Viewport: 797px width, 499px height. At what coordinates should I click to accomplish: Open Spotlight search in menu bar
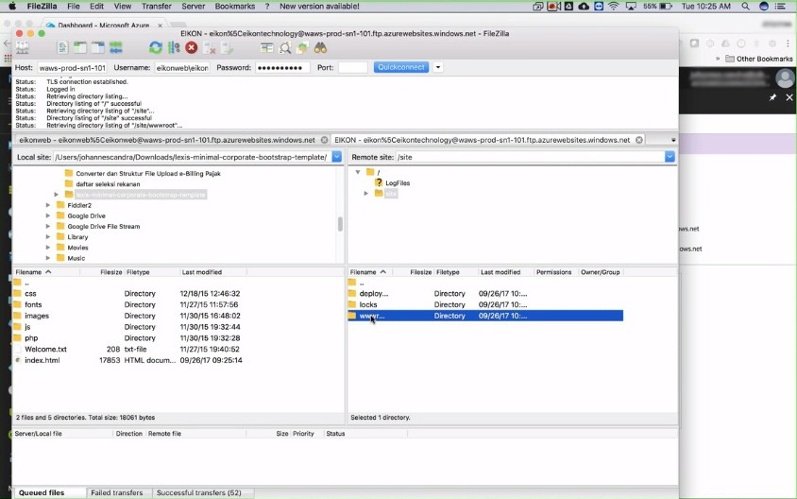pyautogui.click(x=745, y=6)
